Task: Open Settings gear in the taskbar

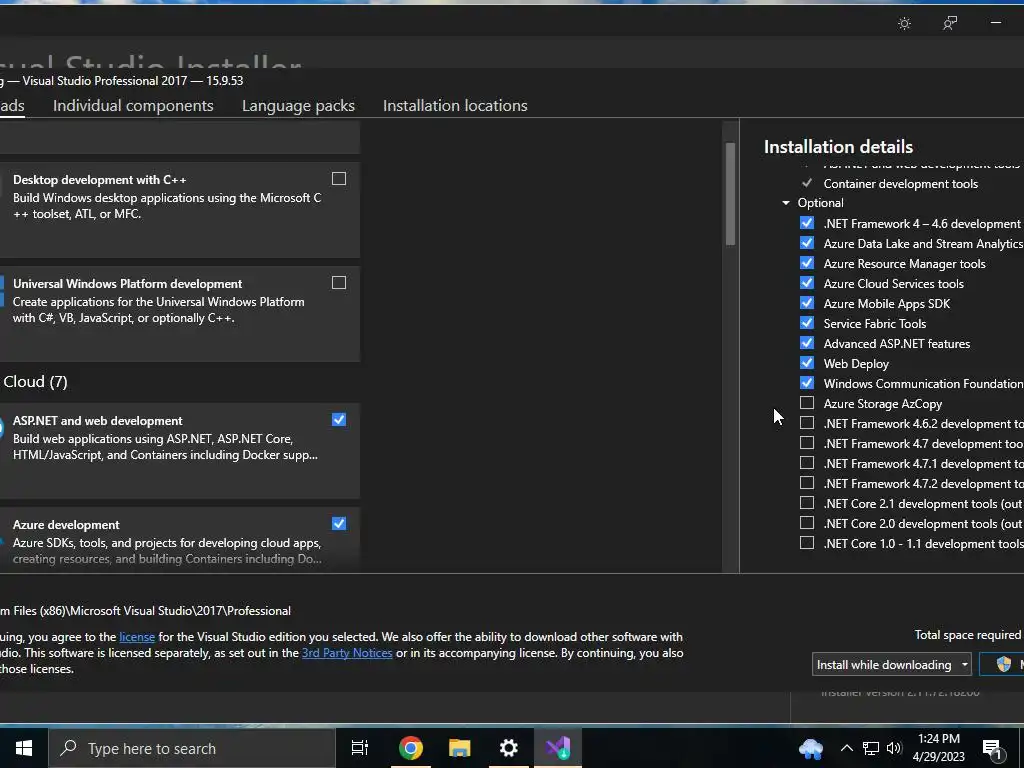Action: (x=509, y=748)
